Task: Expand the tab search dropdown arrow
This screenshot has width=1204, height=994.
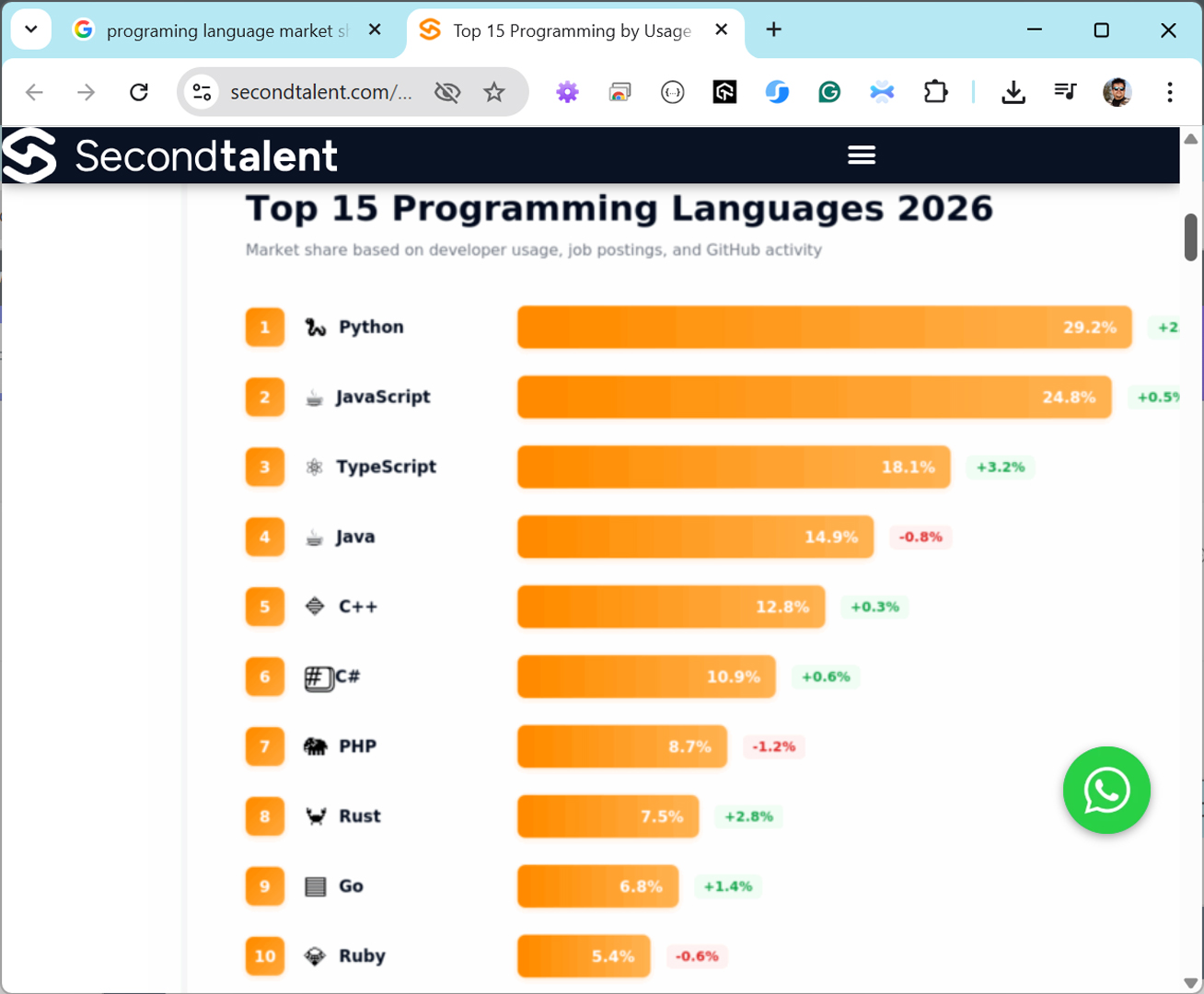Action: 30,29
